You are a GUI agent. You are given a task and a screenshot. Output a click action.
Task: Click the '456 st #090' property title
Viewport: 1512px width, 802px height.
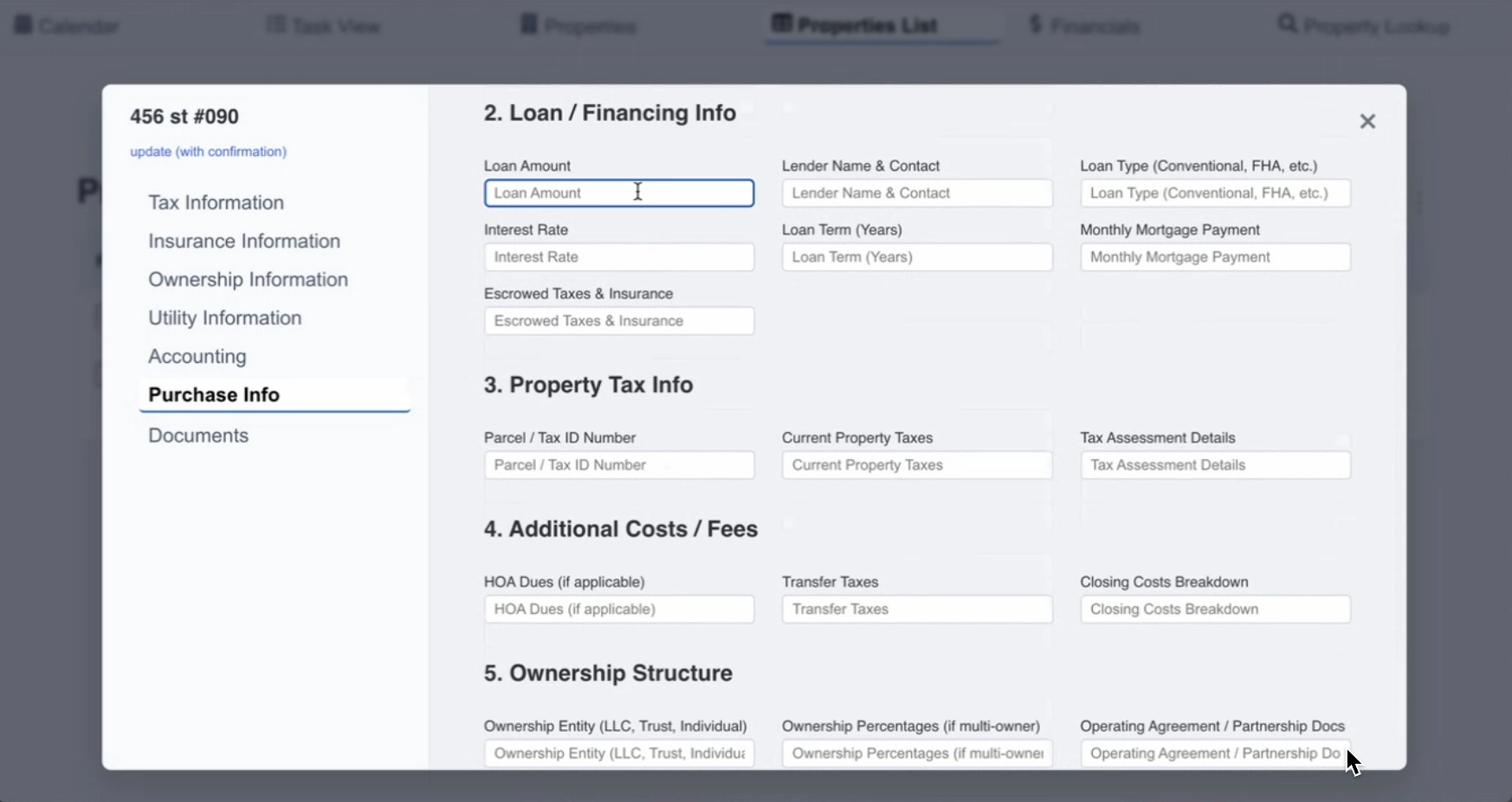[x=184, y=117]
